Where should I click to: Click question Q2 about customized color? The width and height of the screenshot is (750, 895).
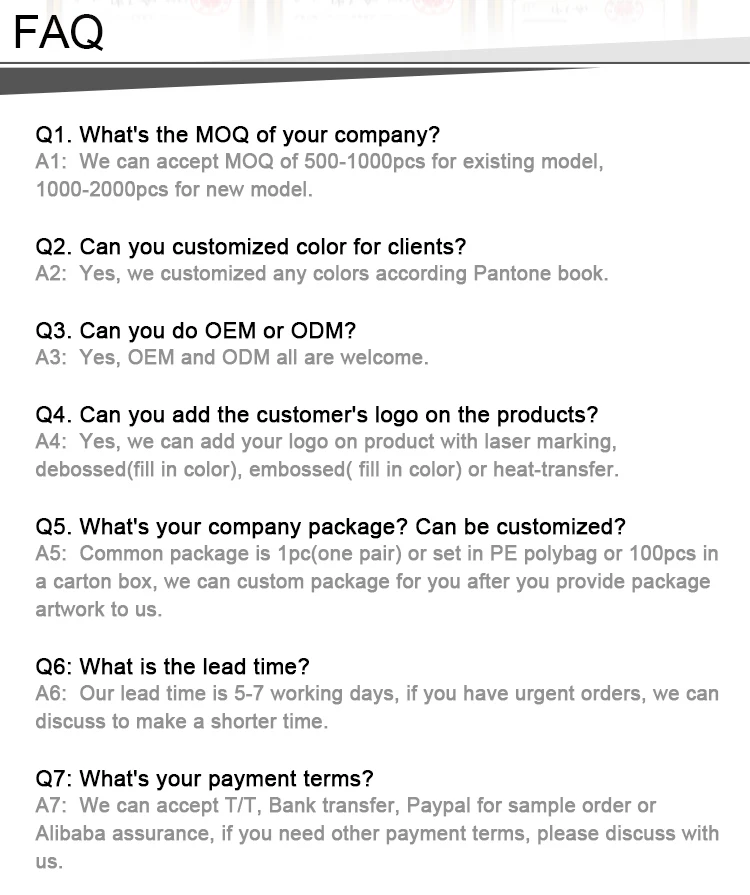click(x=250, y=247)
